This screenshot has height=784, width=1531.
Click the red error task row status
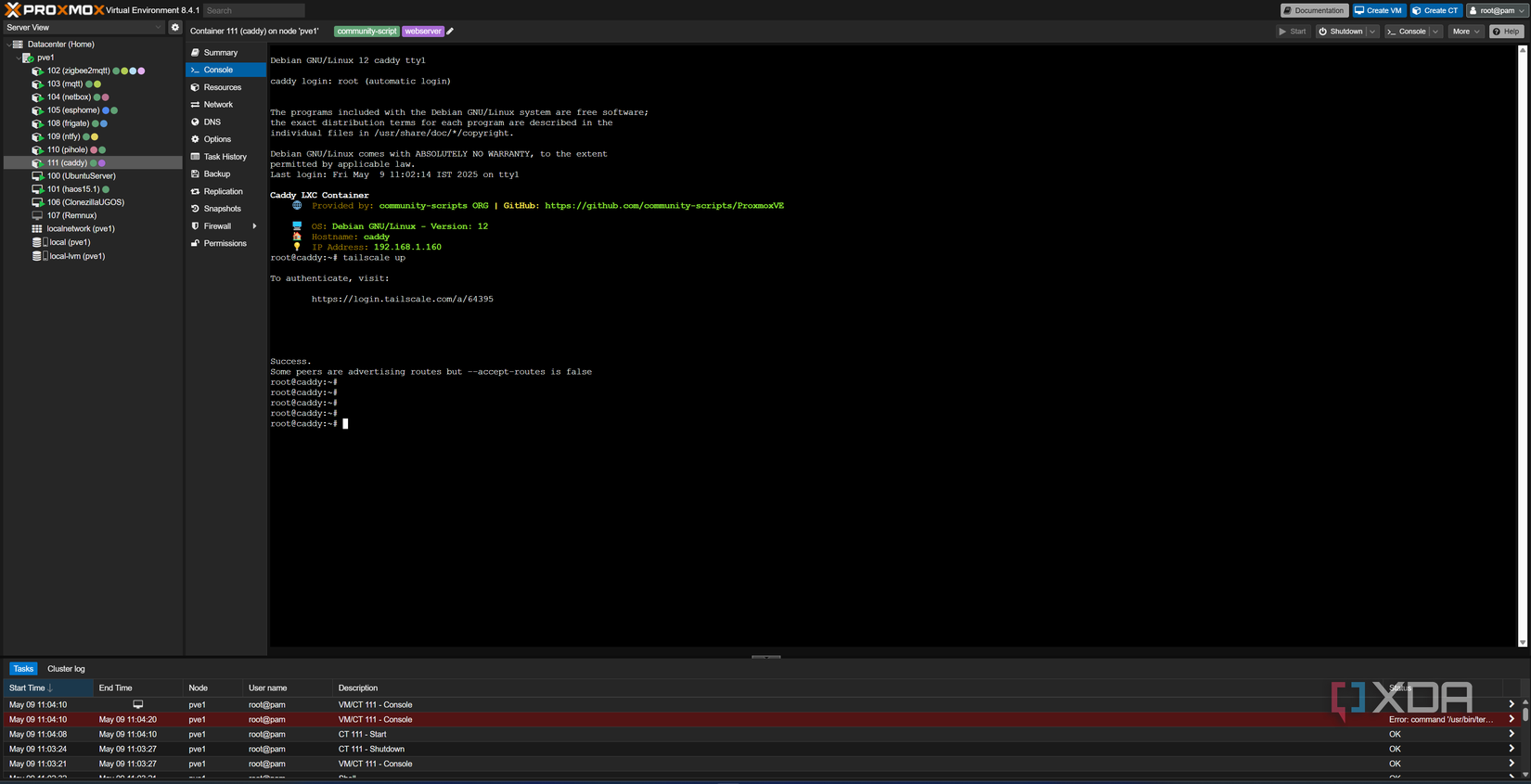coord(1441,720)
